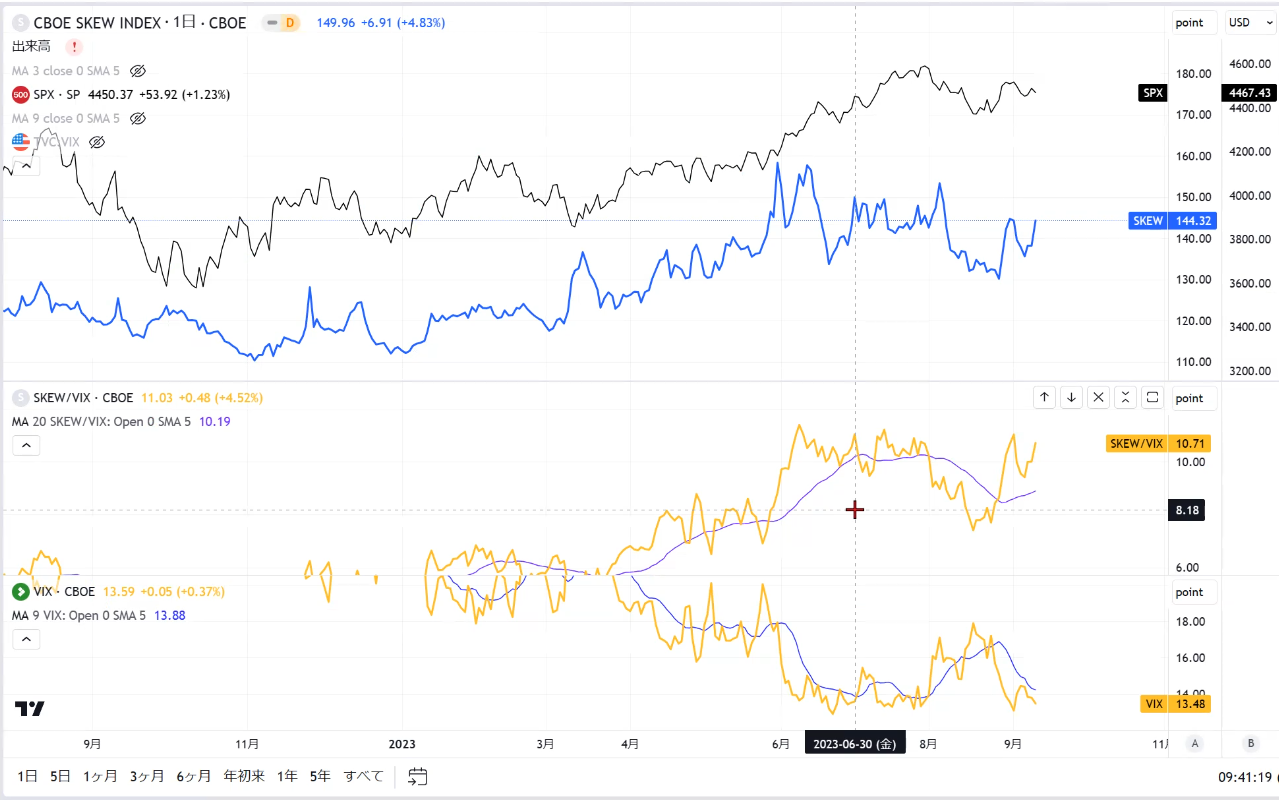The image size is (1279, 800).
Task: Select the 1日 time range
Action: coord(28,776)
